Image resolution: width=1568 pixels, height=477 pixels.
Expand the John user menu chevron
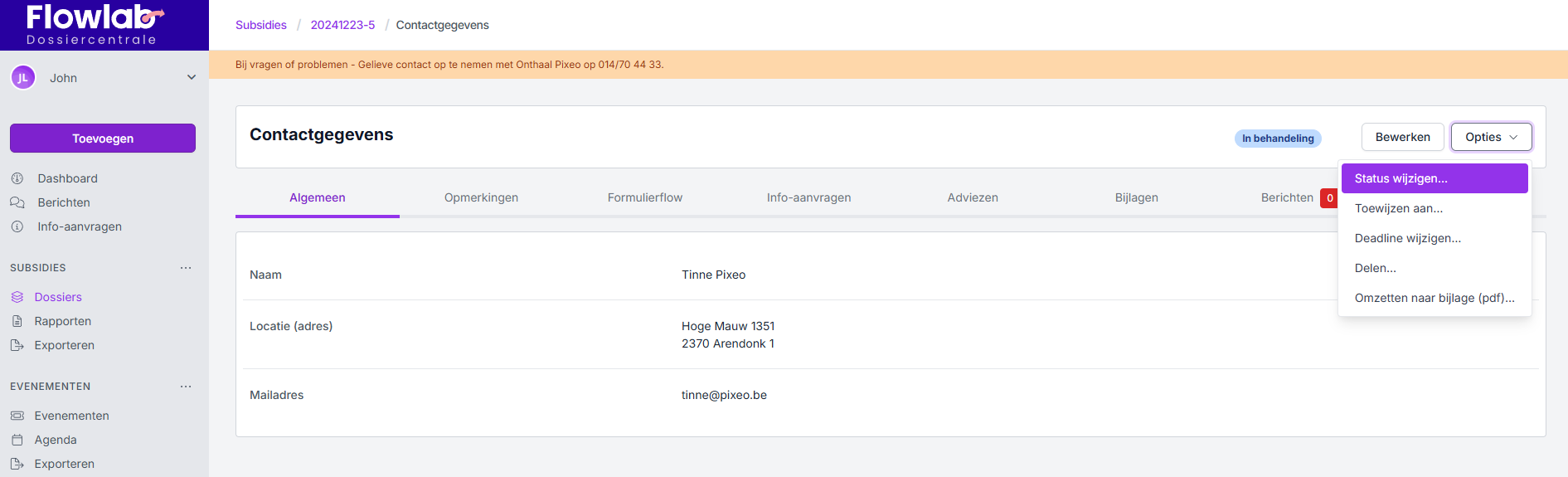coord(192,77)
